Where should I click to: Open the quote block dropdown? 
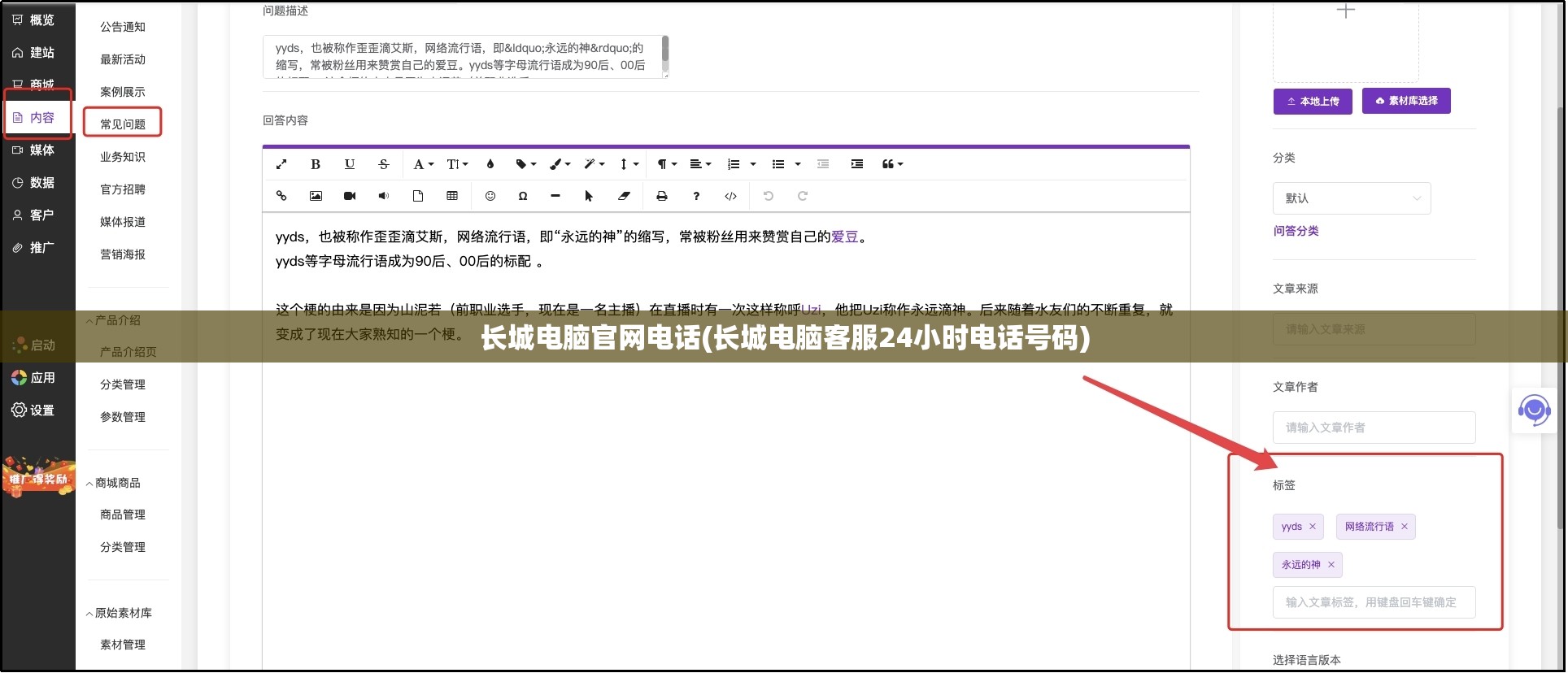(x=892, y=164)
